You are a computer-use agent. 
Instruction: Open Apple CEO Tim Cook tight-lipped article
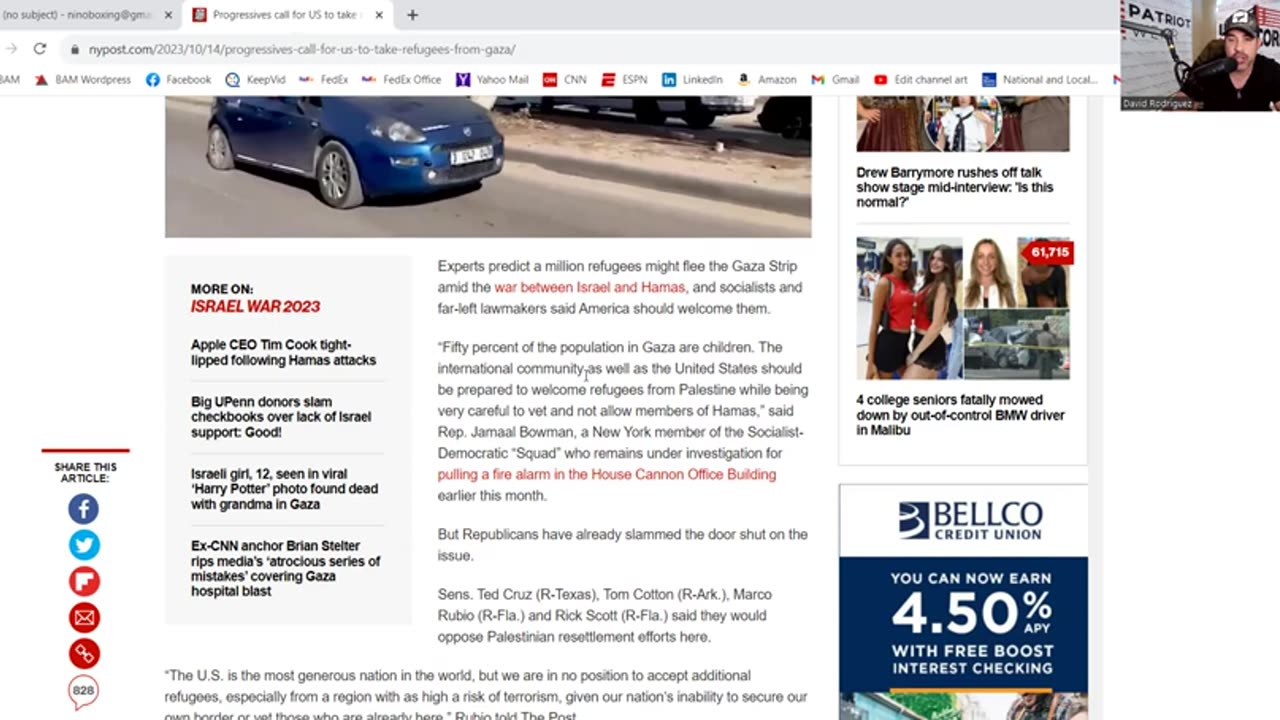[x=283, y=352]
